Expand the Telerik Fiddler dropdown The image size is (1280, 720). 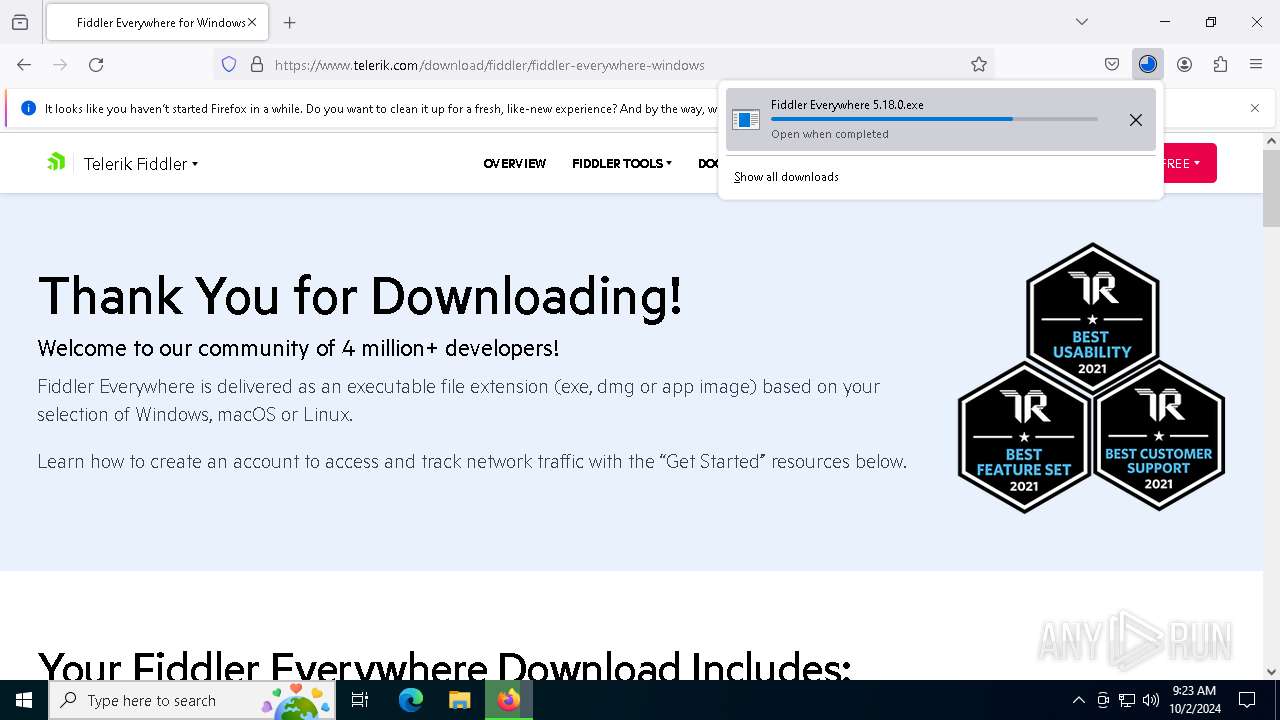(x=141, y=164)
